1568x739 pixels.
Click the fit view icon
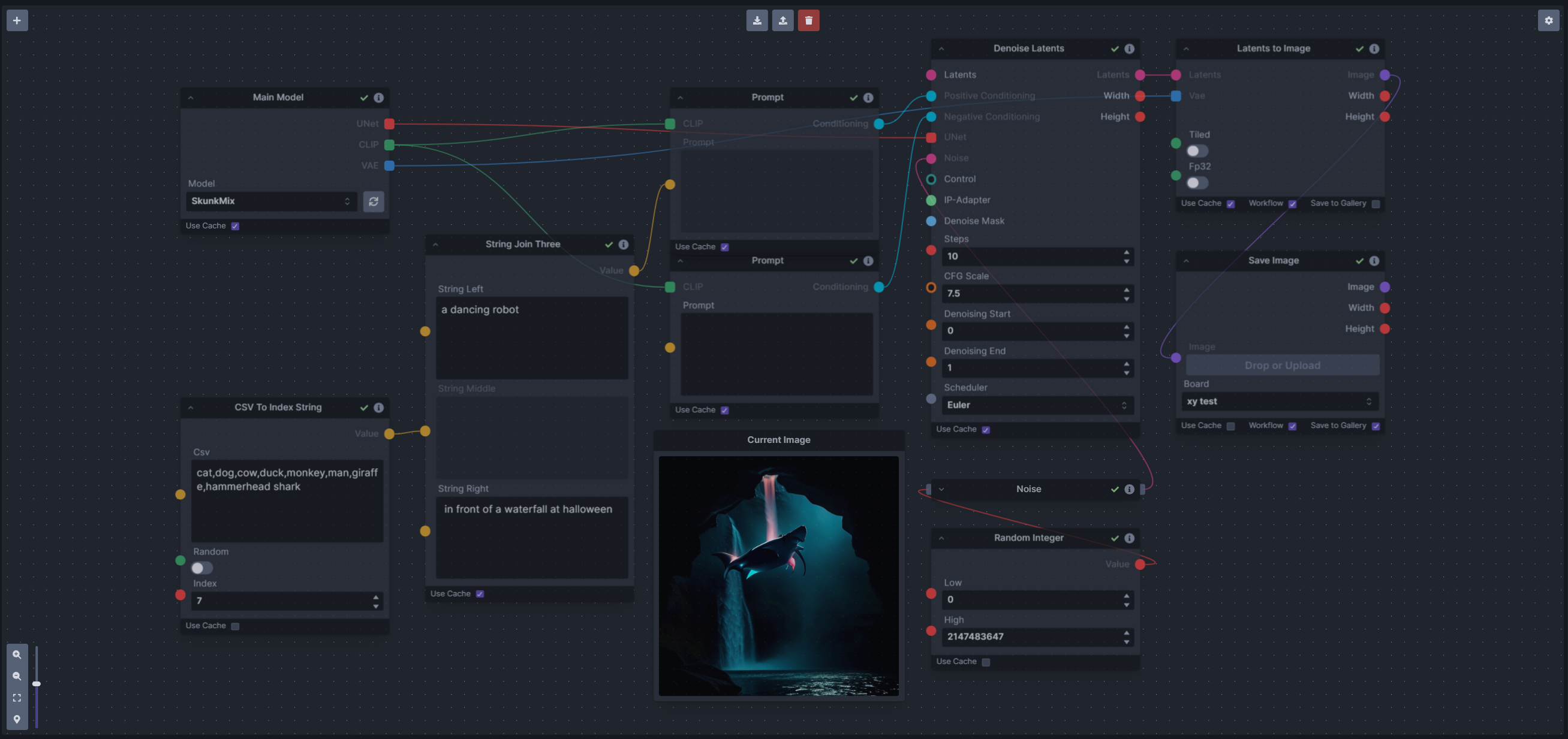pyautogui.click(x=17, y=698)
